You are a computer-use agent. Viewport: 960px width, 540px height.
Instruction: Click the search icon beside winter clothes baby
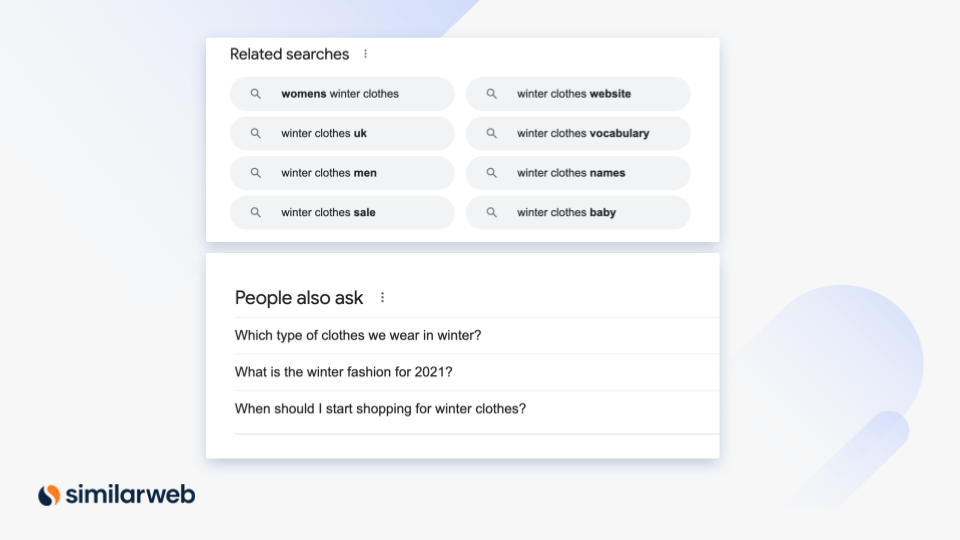(491, 212)
